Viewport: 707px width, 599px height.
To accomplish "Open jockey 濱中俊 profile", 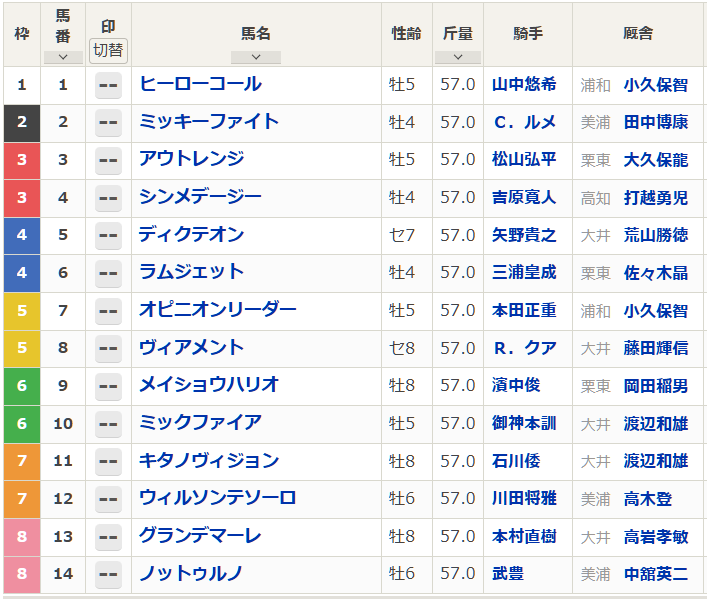I will point(516,385).
